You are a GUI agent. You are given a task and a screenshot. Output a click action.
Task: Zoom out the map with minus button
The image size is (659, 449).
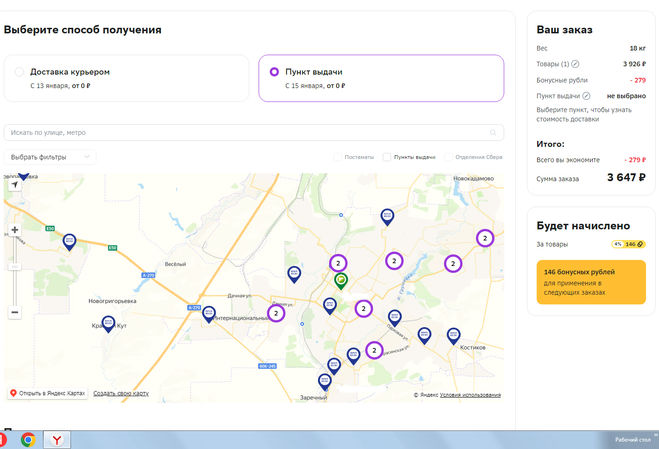tap(15, 312)
